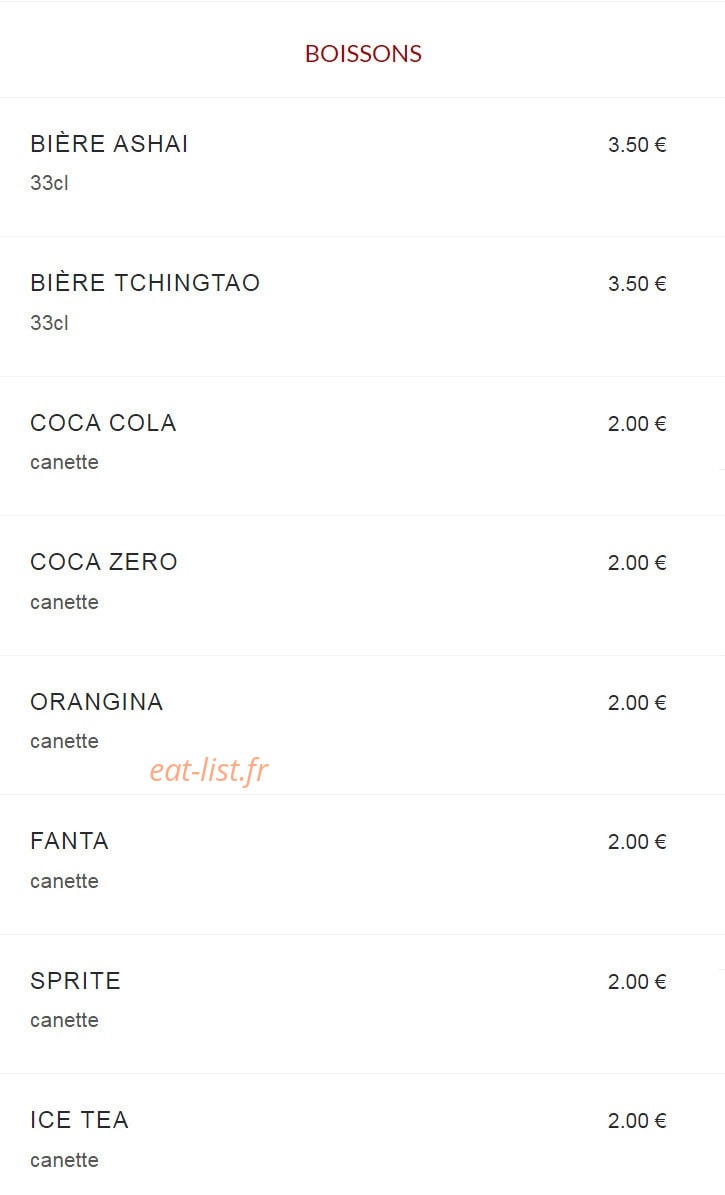Screen dimensions: 725x1195
Task: Click the Bière Ashai 3.50 € price
Action: point(637,144)
